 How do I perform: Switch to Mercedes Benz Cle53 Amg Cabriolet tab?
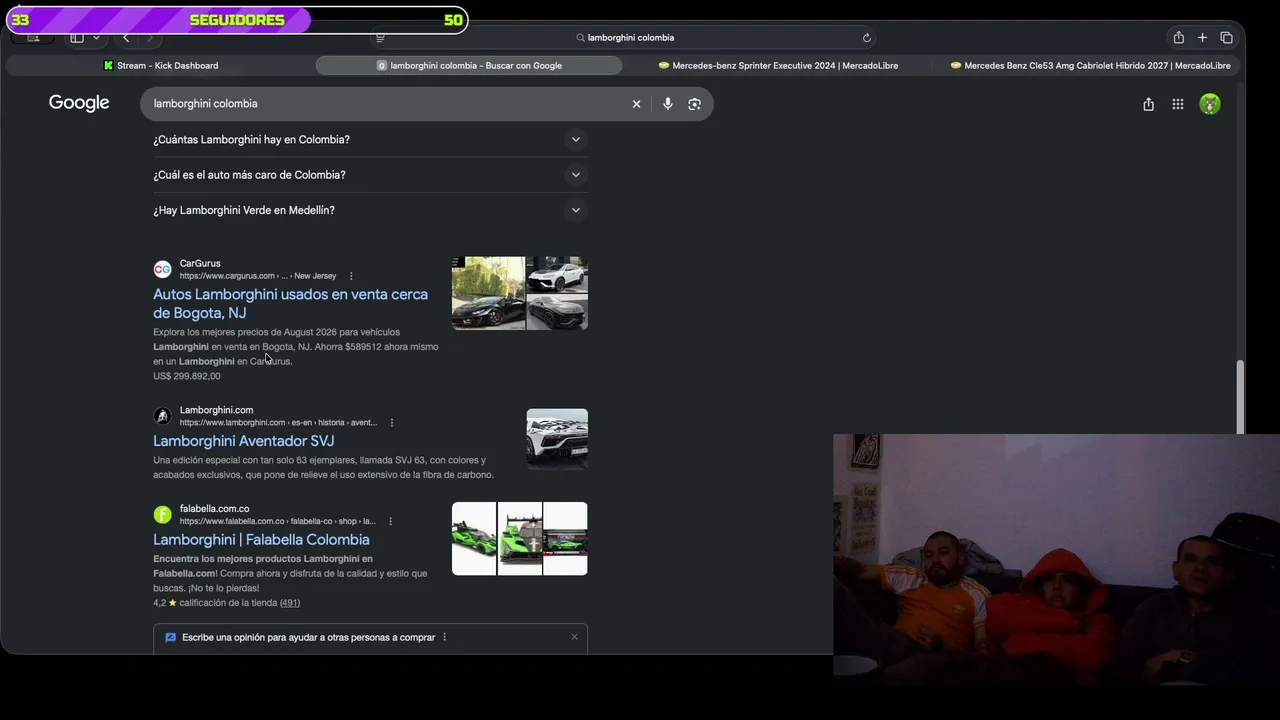coord(1090,66)
